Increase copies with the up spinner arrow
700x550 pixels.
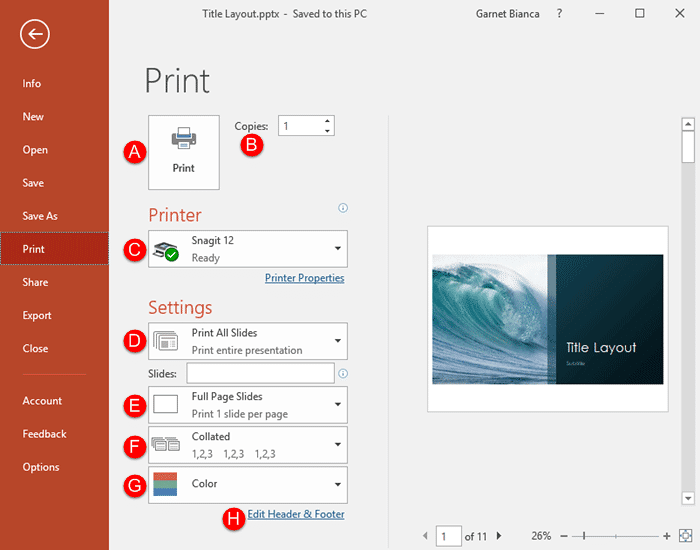(327, 121)
